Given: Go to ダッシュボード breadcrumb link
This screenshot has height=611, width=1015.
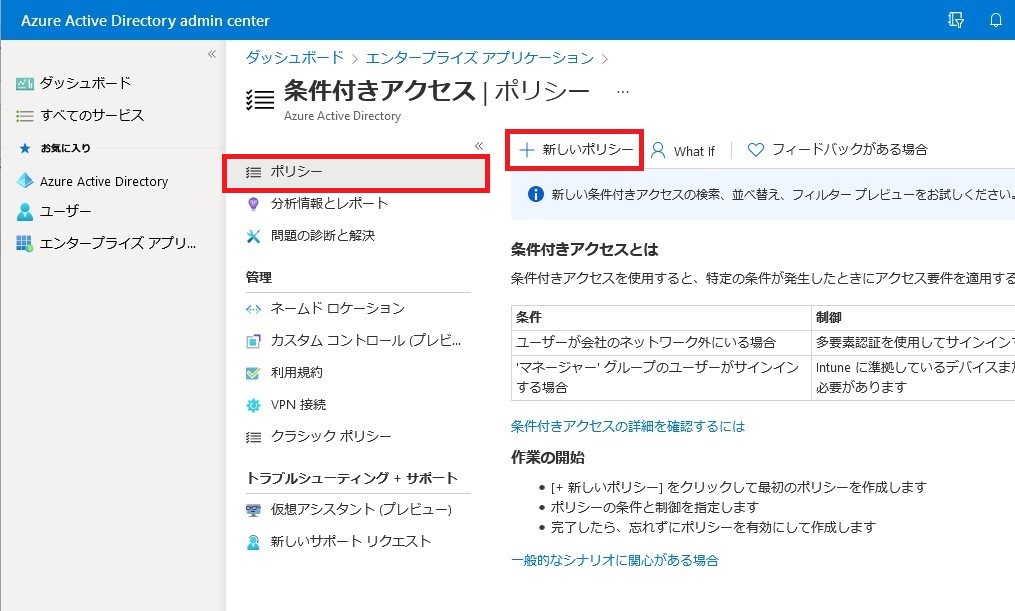Looking at the screenshot, I should pos(295,58).
